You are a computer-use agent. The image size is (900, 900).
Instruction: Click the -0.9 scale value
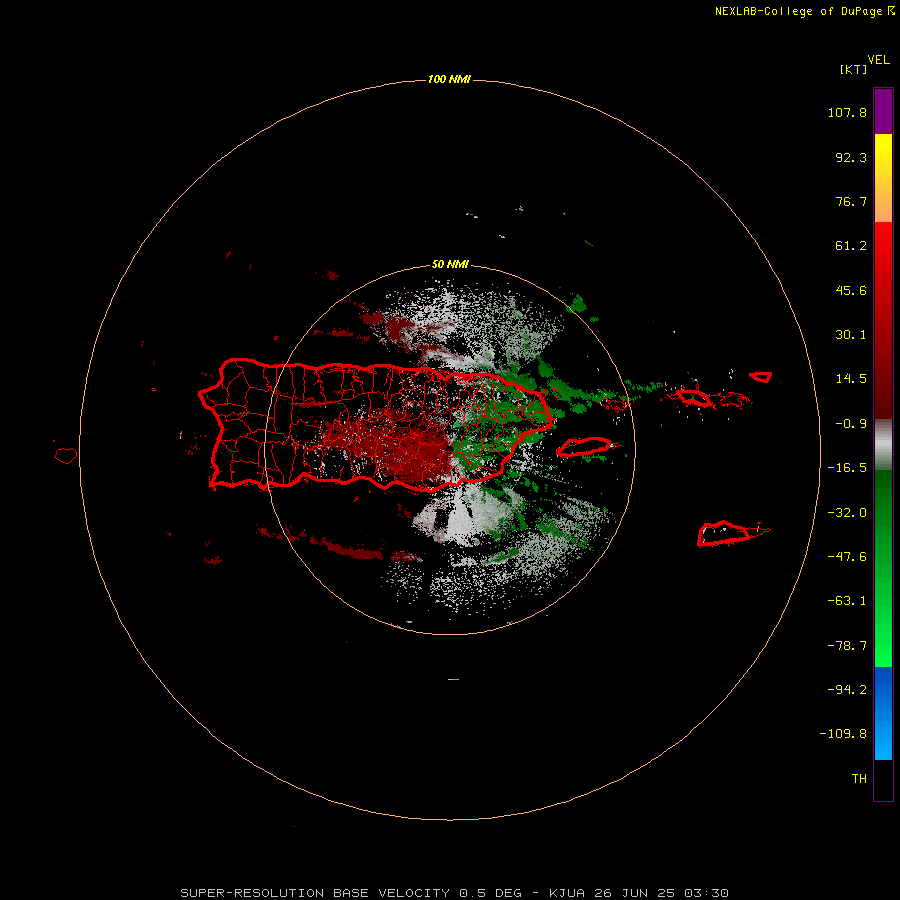click(x=851, y=424)
